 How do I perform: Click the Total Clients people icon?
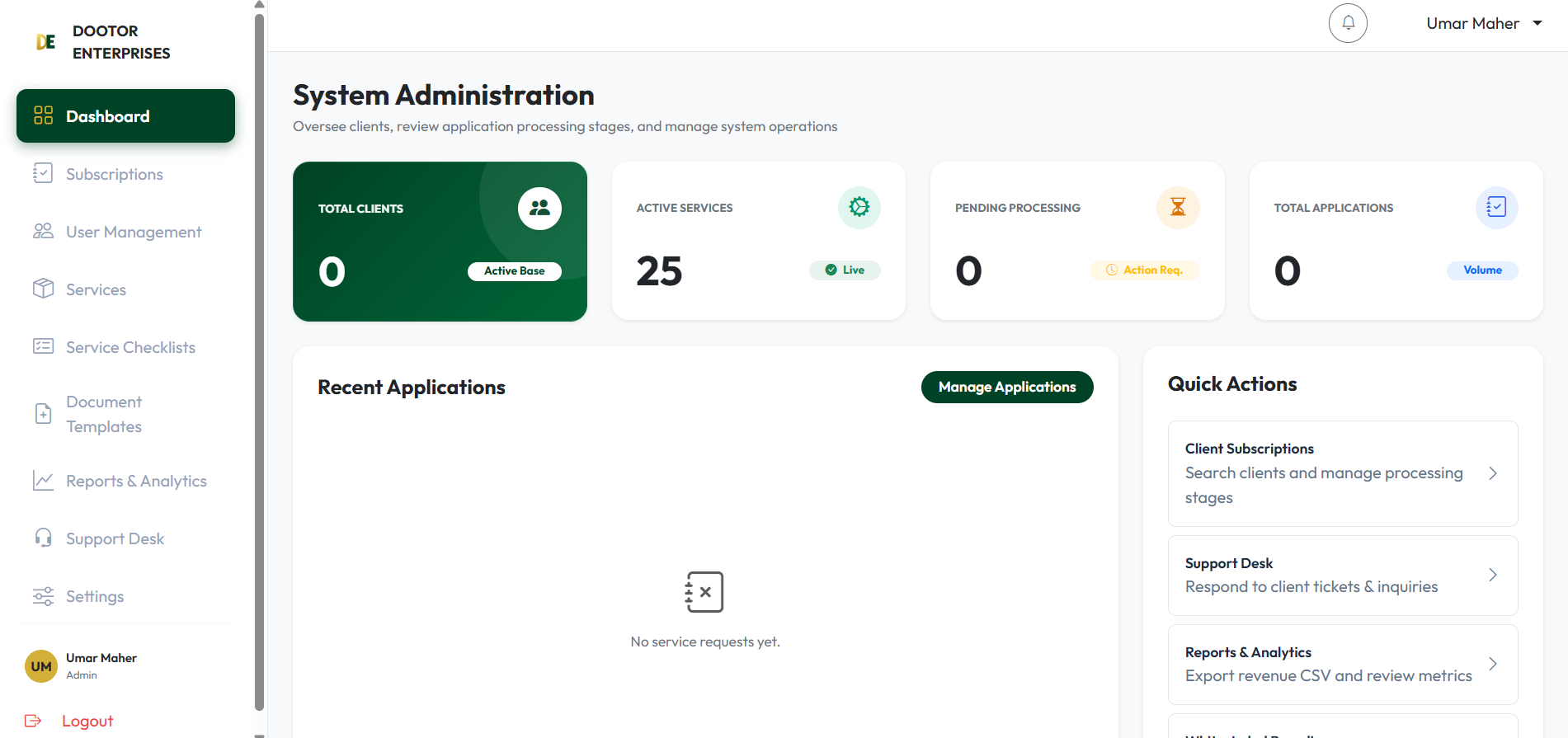coord(539,209)
